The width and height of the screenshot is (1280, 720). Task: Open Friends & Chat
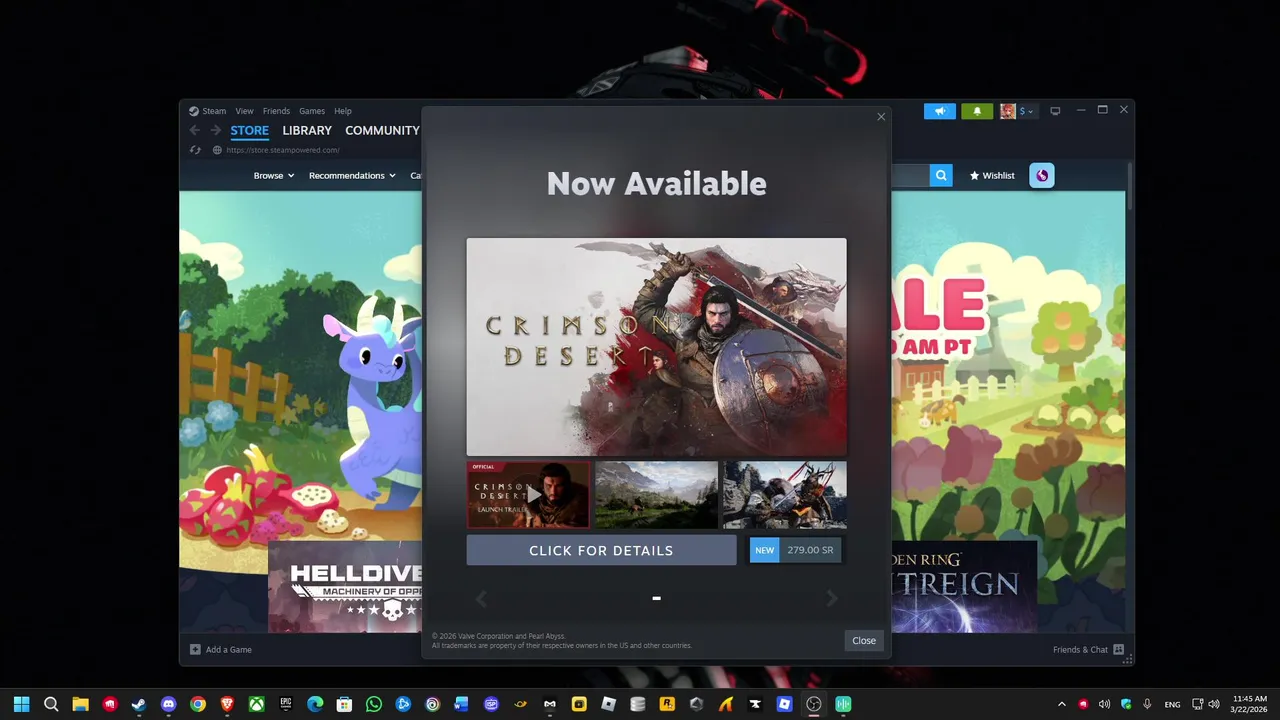(1088, 650)
